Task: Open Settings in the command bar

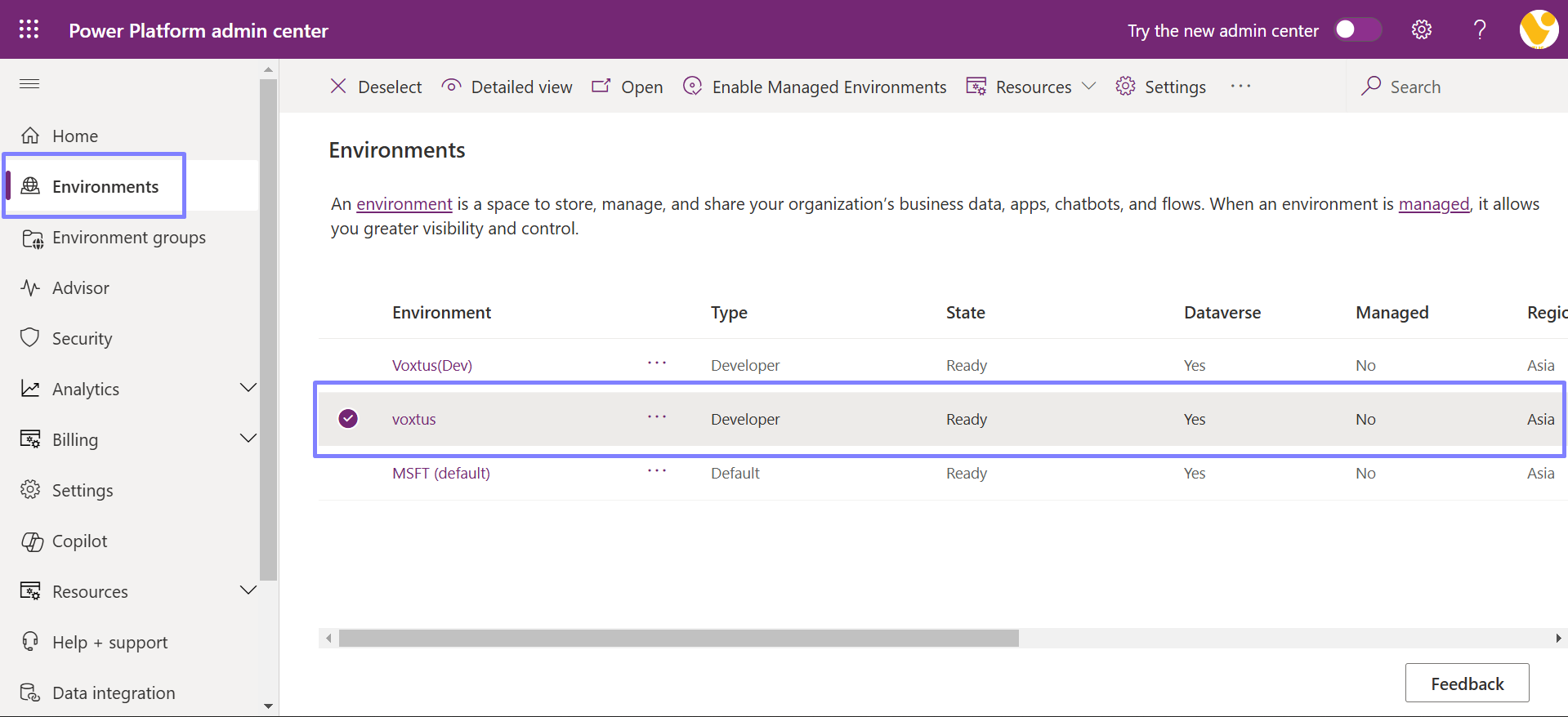Action: click(1160, 87)
